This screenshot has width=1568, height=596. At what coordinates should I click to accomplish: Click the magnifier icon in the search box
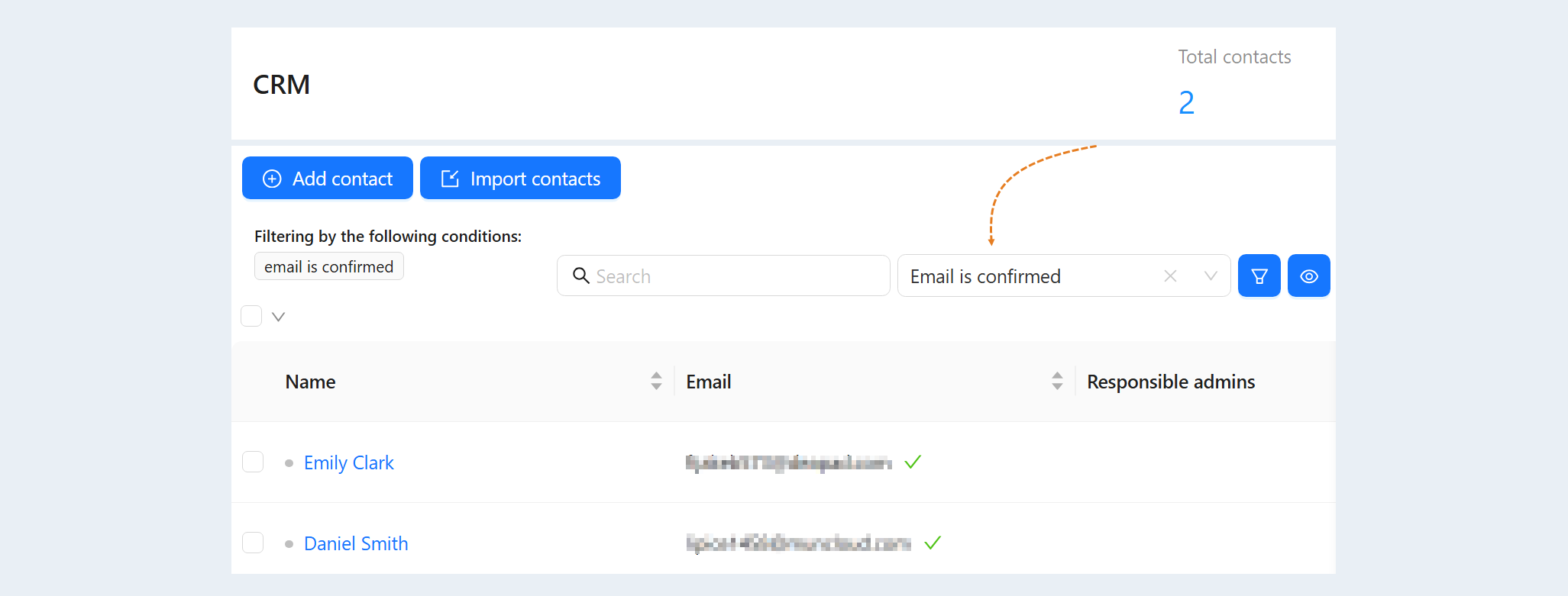(581, 275)
